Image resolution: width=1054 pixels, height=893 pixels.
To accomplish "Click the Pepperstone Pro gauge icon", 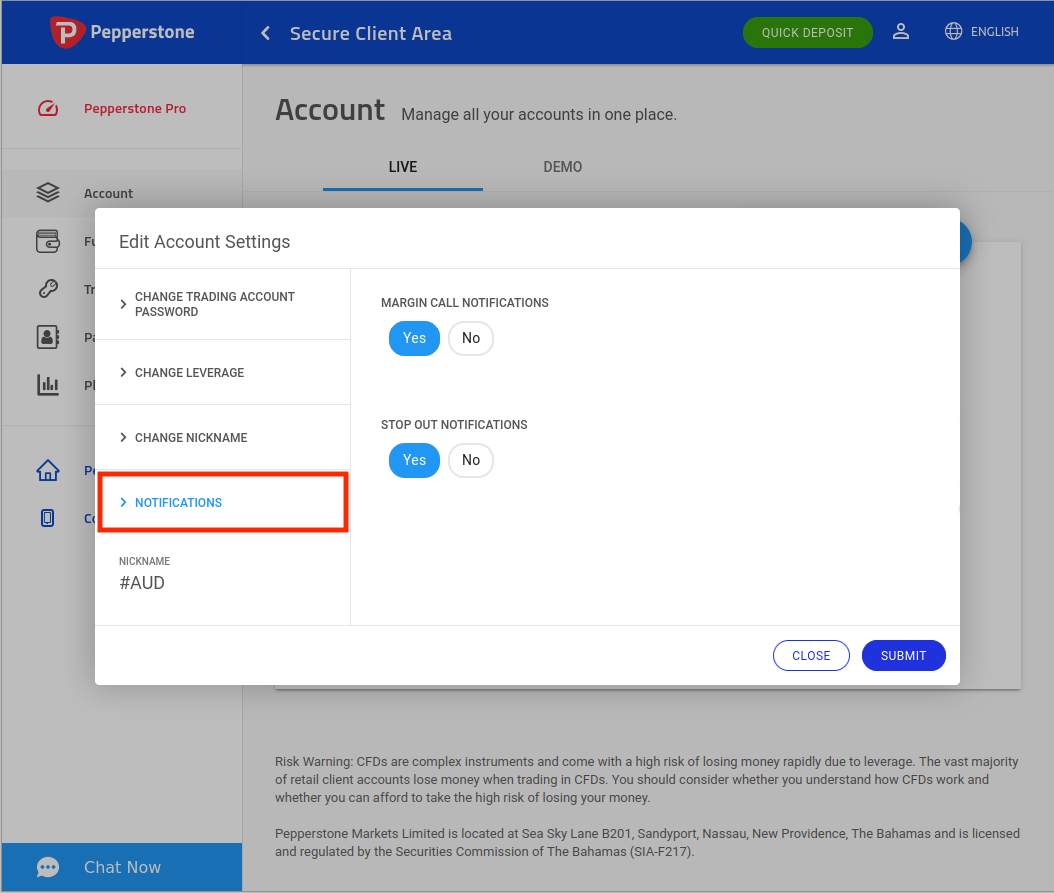I will (48, 108).
